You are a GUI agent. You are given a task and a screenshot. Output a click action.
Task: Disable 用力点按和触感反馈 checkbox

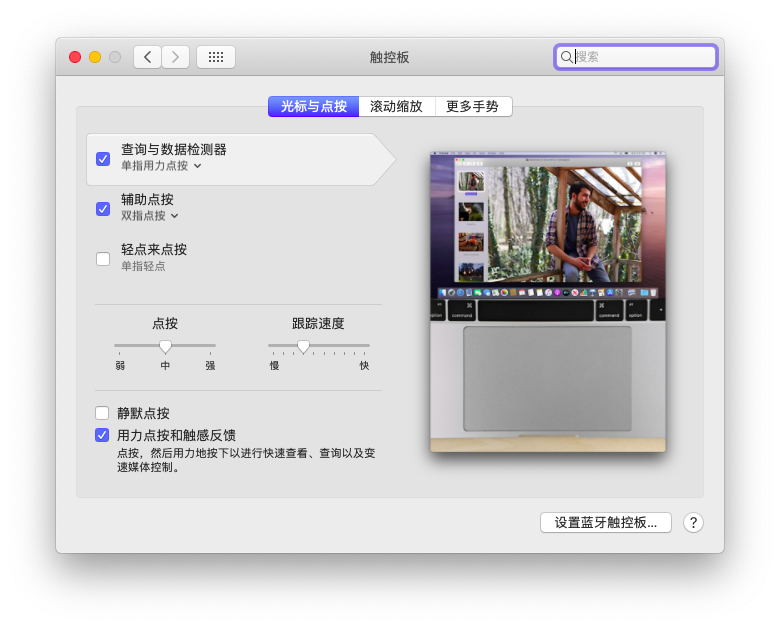[x=102, y=435]
